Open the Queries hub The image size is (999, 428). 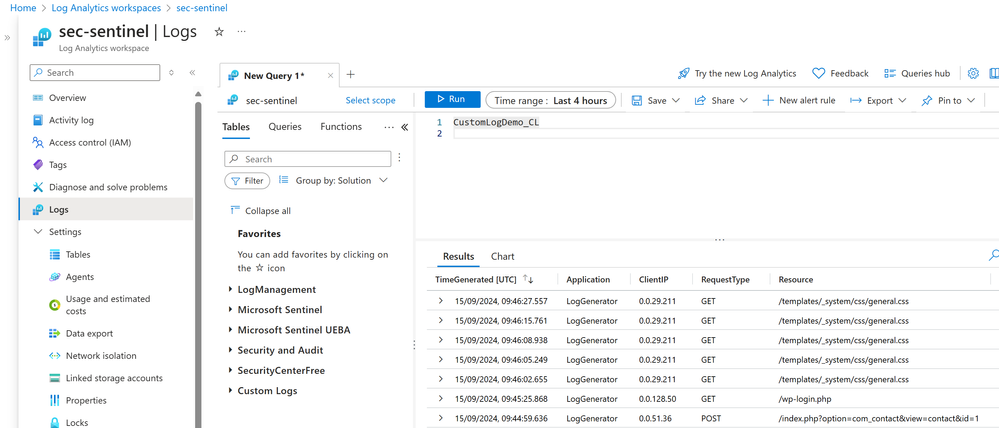click(x=917, y=73)
